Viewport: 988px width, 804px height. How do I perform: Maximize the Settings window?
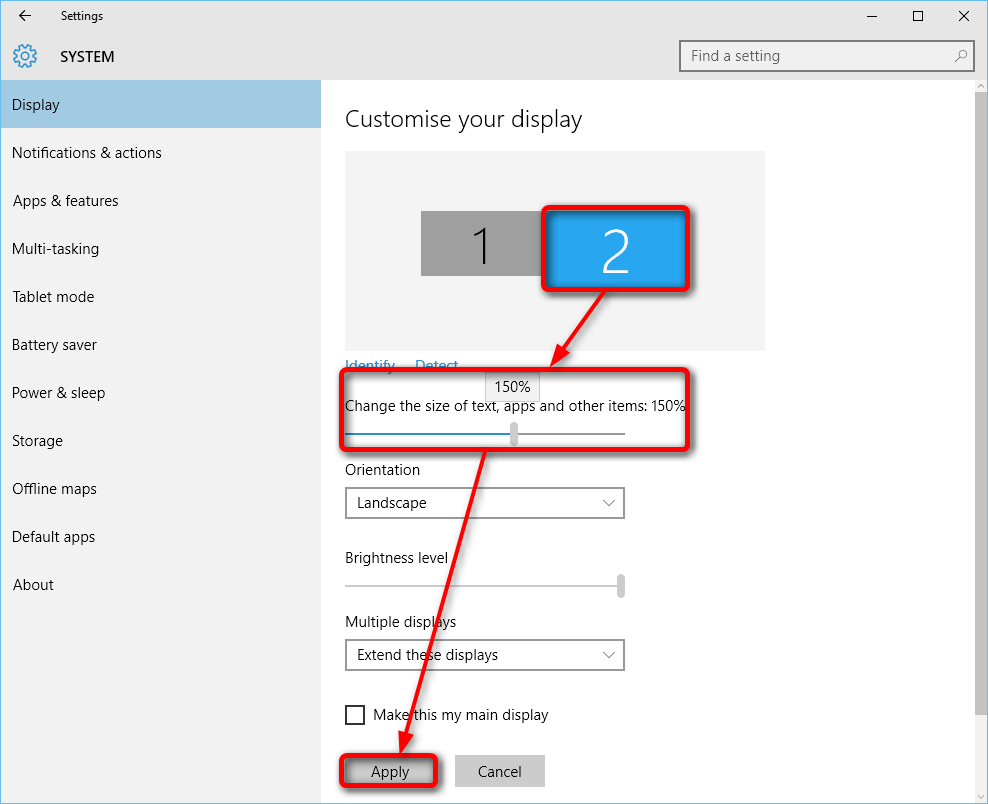(918, 16)
